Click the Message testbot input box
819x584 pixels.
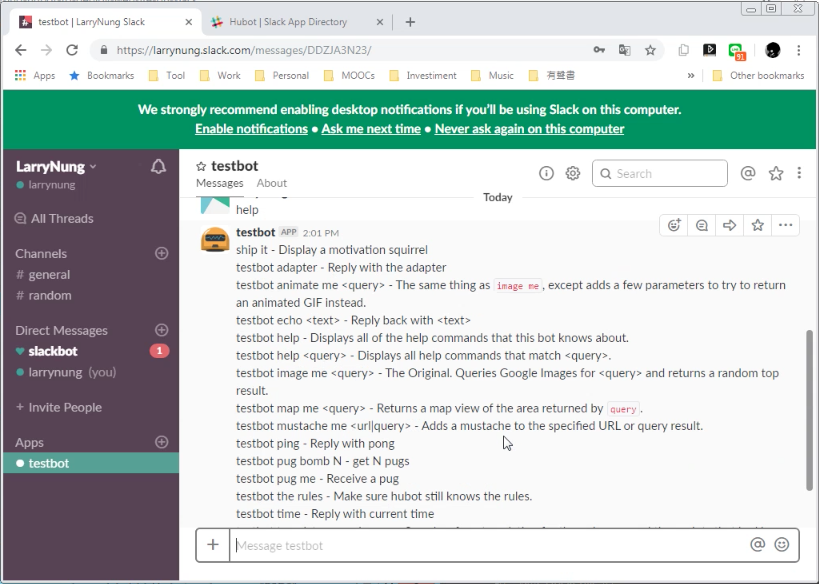pos(487,545)
